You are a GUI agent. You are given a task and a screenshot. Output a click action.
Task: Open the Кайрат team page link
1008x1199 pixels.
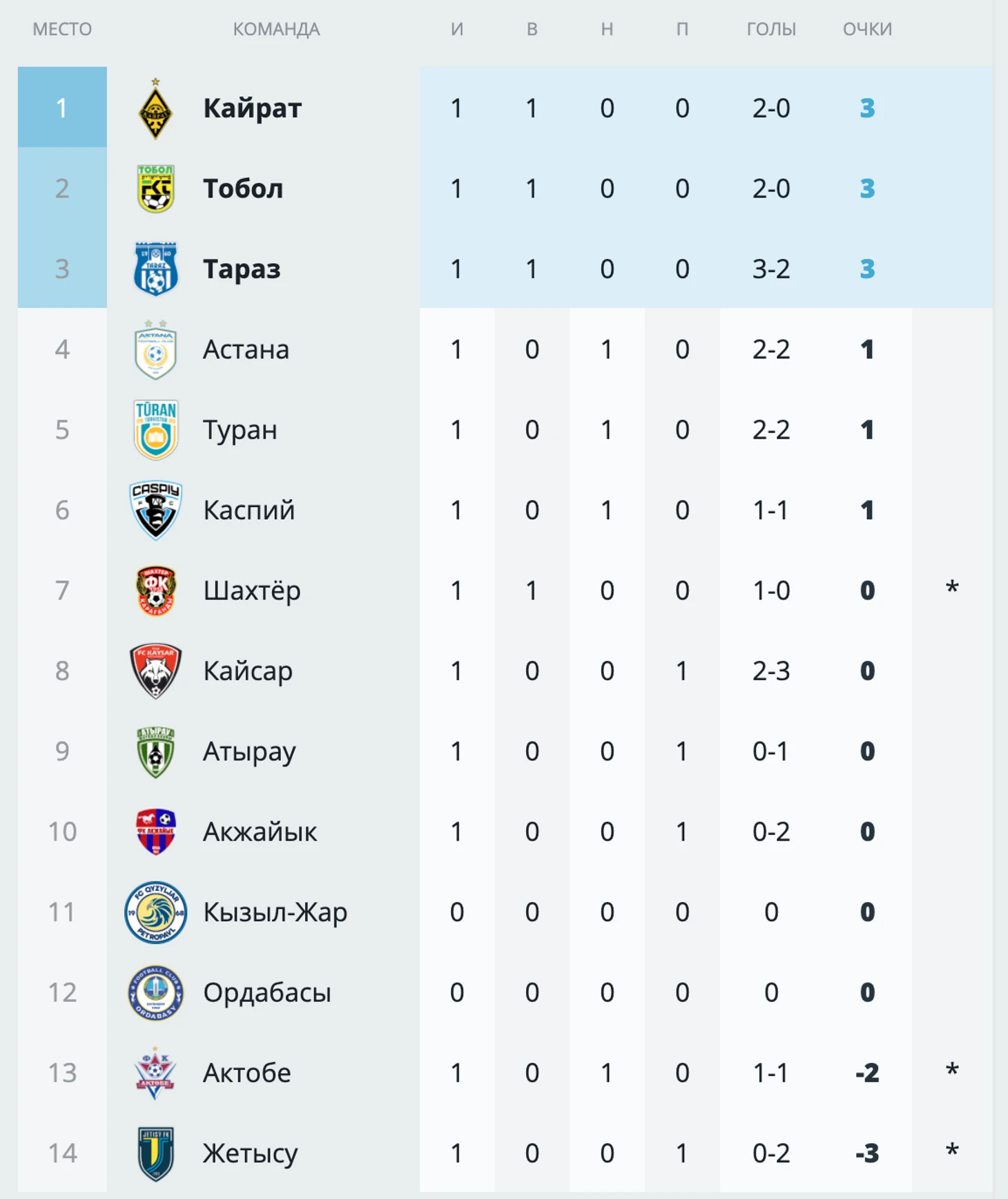[252, 108]
